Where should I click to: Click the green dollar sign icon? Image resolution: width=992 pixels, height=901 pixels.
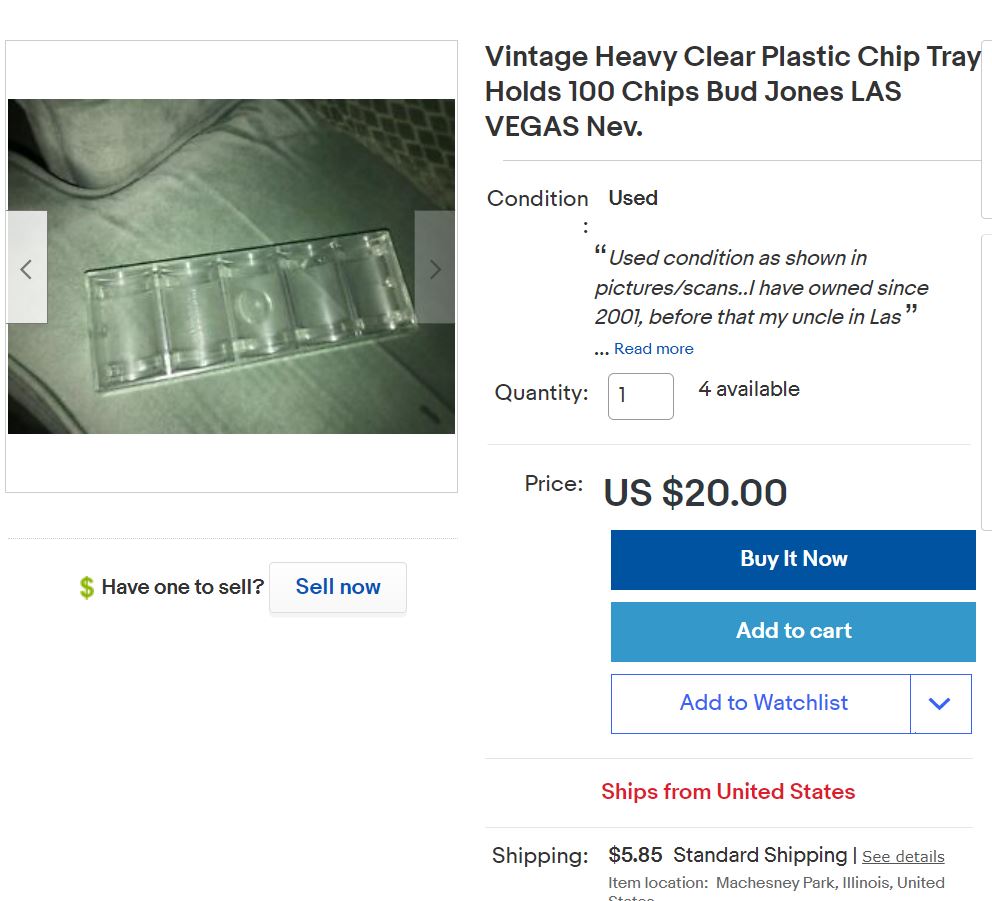[x=87, y=587]
